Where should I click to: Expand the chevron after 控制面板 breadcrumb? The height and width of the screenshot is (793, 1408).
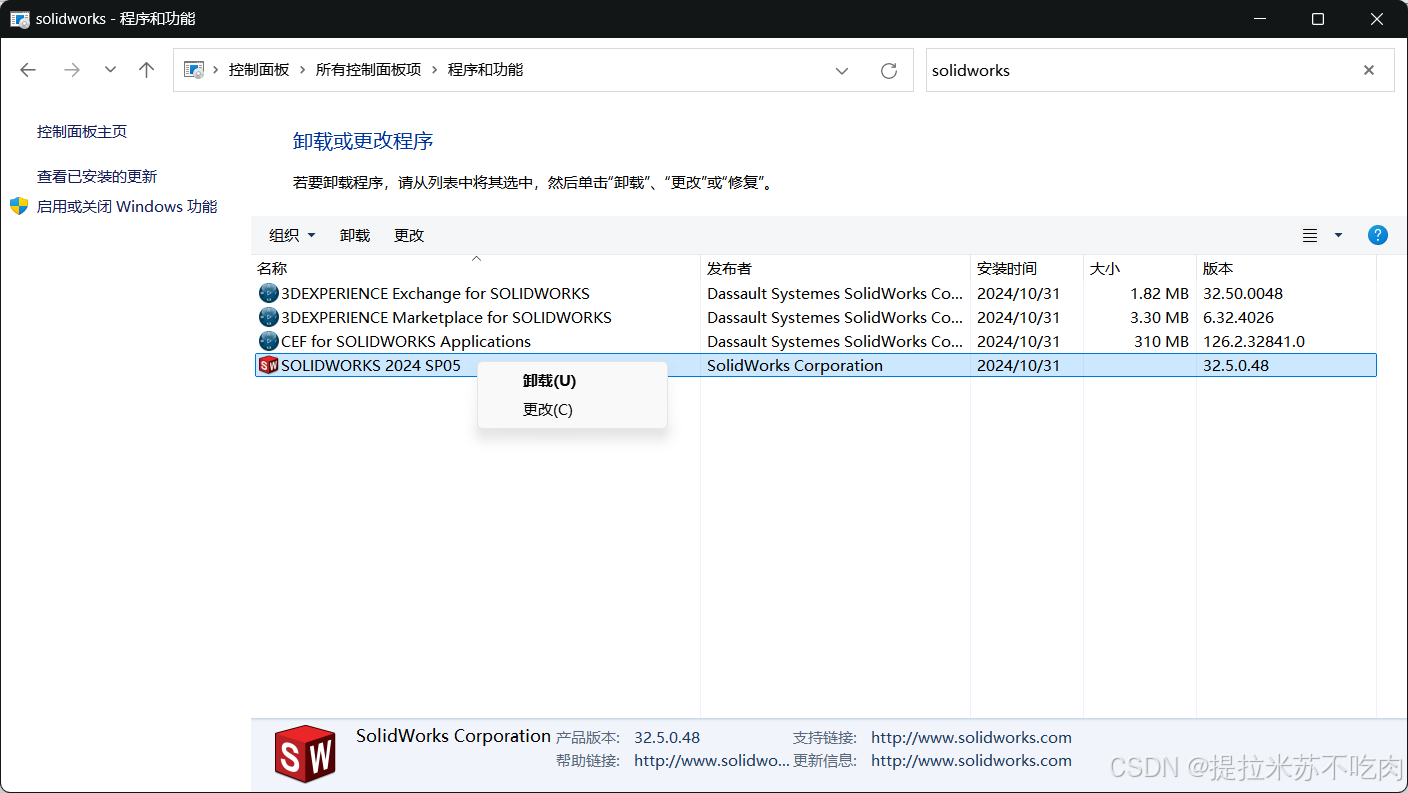click(303, 70)
